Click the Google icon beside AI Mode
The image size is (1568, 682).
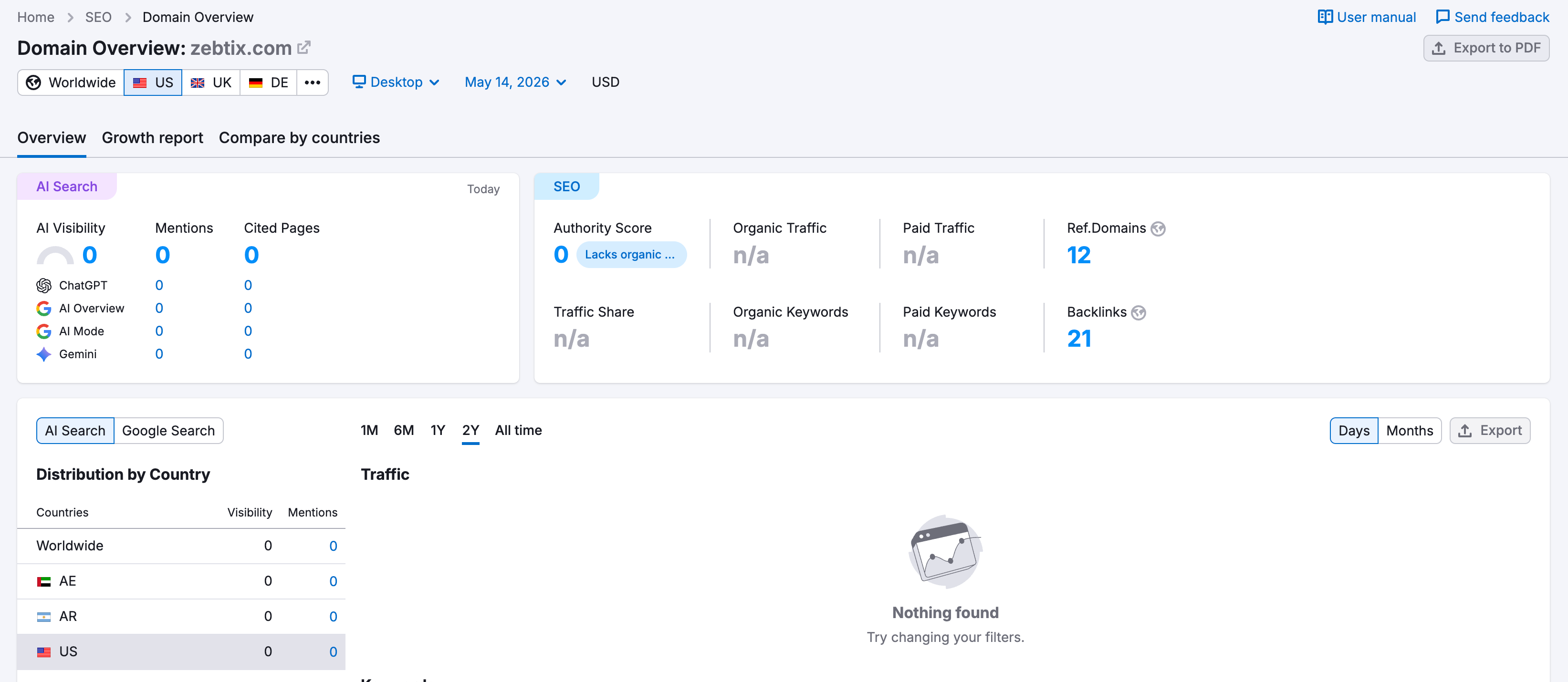click(x=44, y=331)
